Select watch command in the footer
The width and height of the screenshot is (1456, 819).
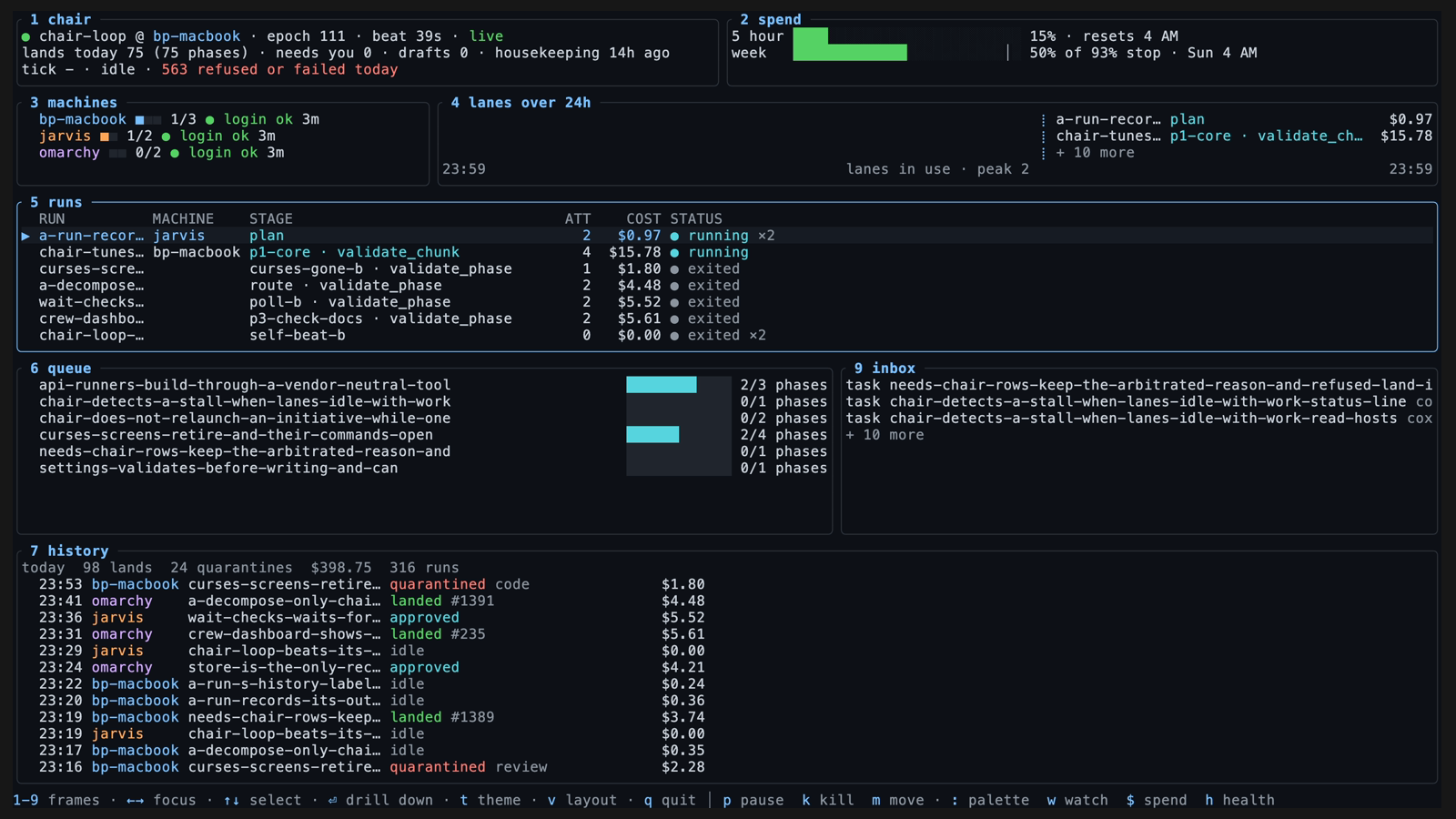point(1077,800)
